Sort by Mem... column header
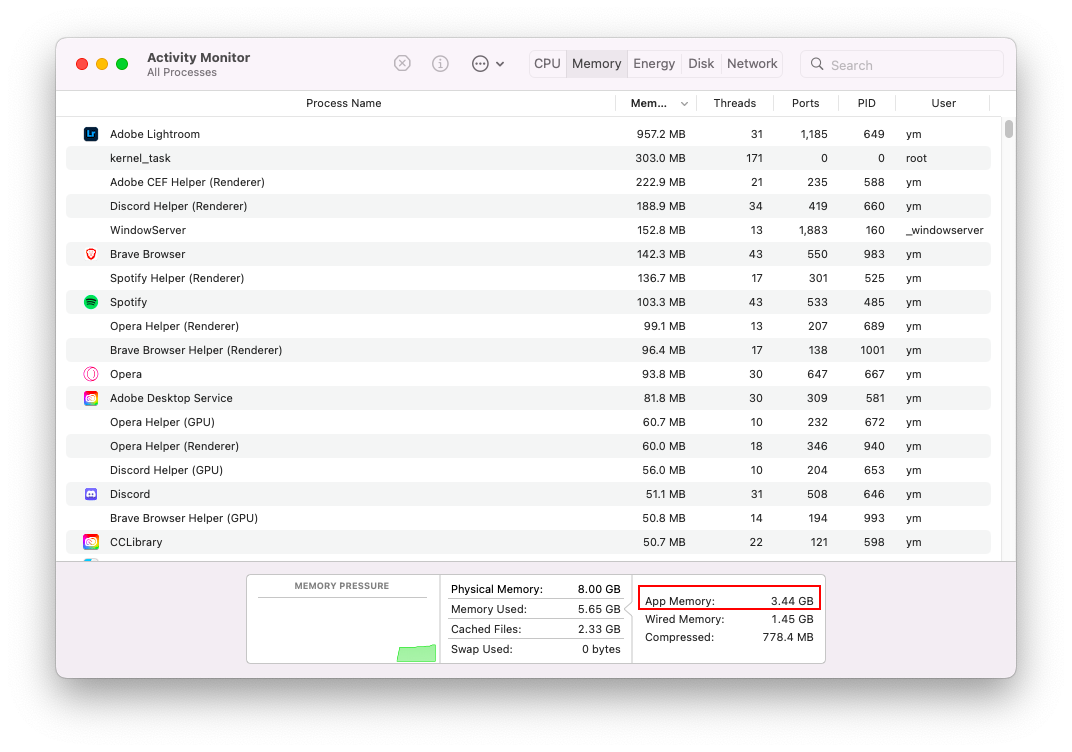The image size is (1072, 752). pos(649,103)
